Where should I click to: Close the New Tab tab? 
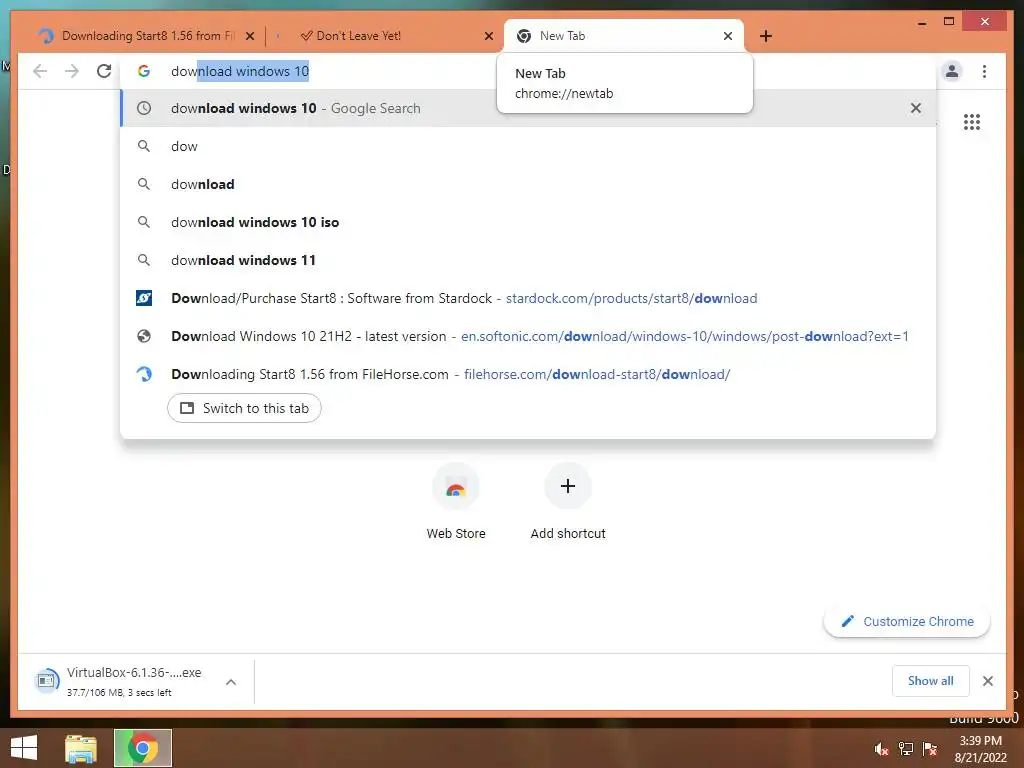[x=728, y=37]
